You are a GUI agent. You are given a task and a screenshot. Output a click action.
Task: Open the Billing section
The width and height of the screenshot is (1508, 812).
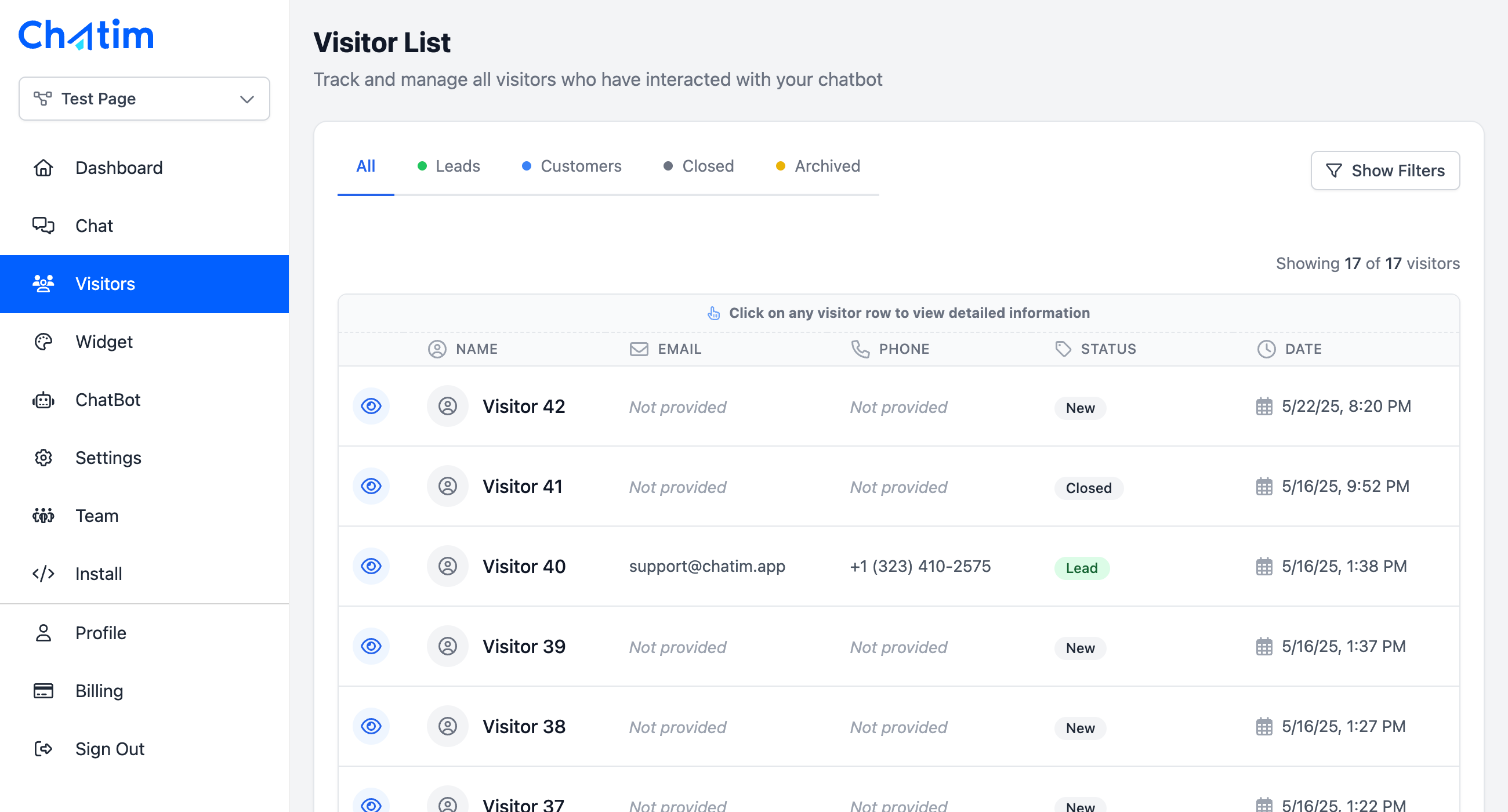[99, 691]
